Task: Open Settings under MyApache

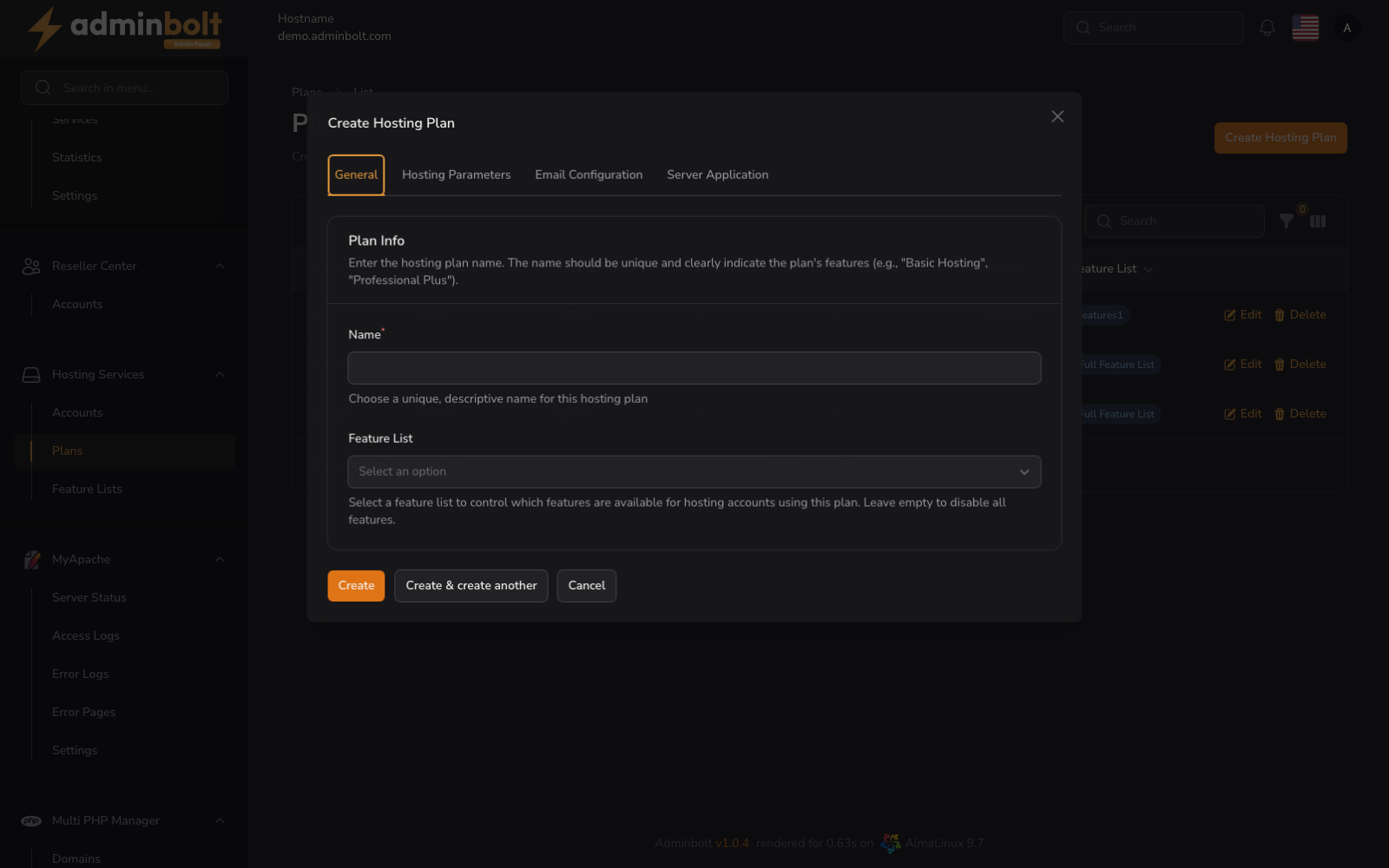Action: (75, 750)
